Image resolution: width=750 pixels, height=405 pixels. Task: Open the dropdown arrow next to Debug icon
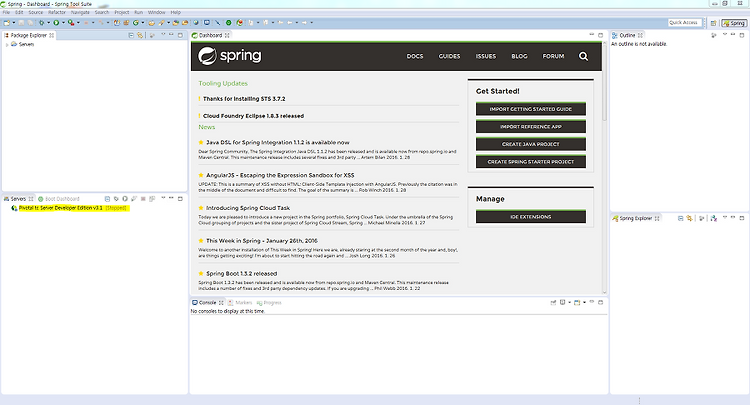pyautogui.click(x=48, y=22)
